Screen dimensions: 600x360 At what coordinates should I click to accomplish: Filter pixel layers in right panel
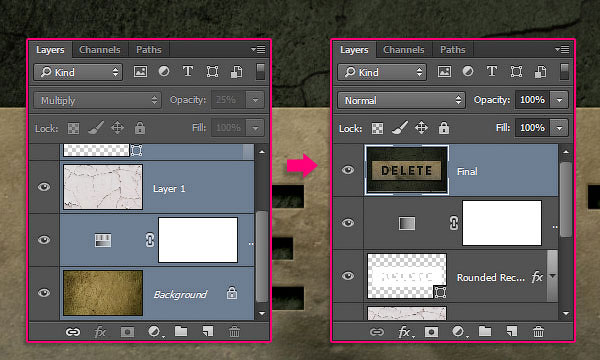pos(444,72)
